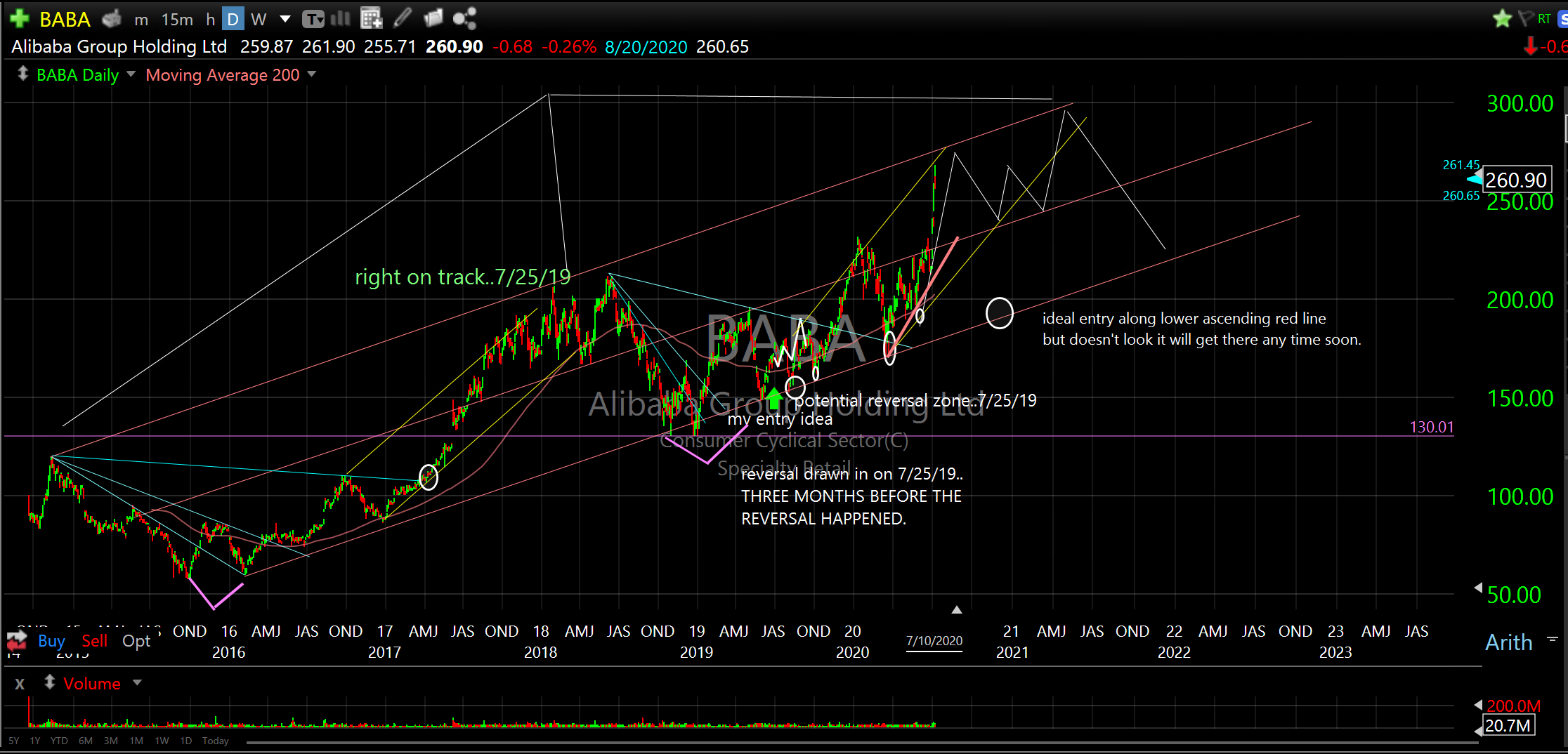Screen dimensions: 1568x754
Task: Select the YTD time range
Action: pyautogui.click(x=59, y=741)
